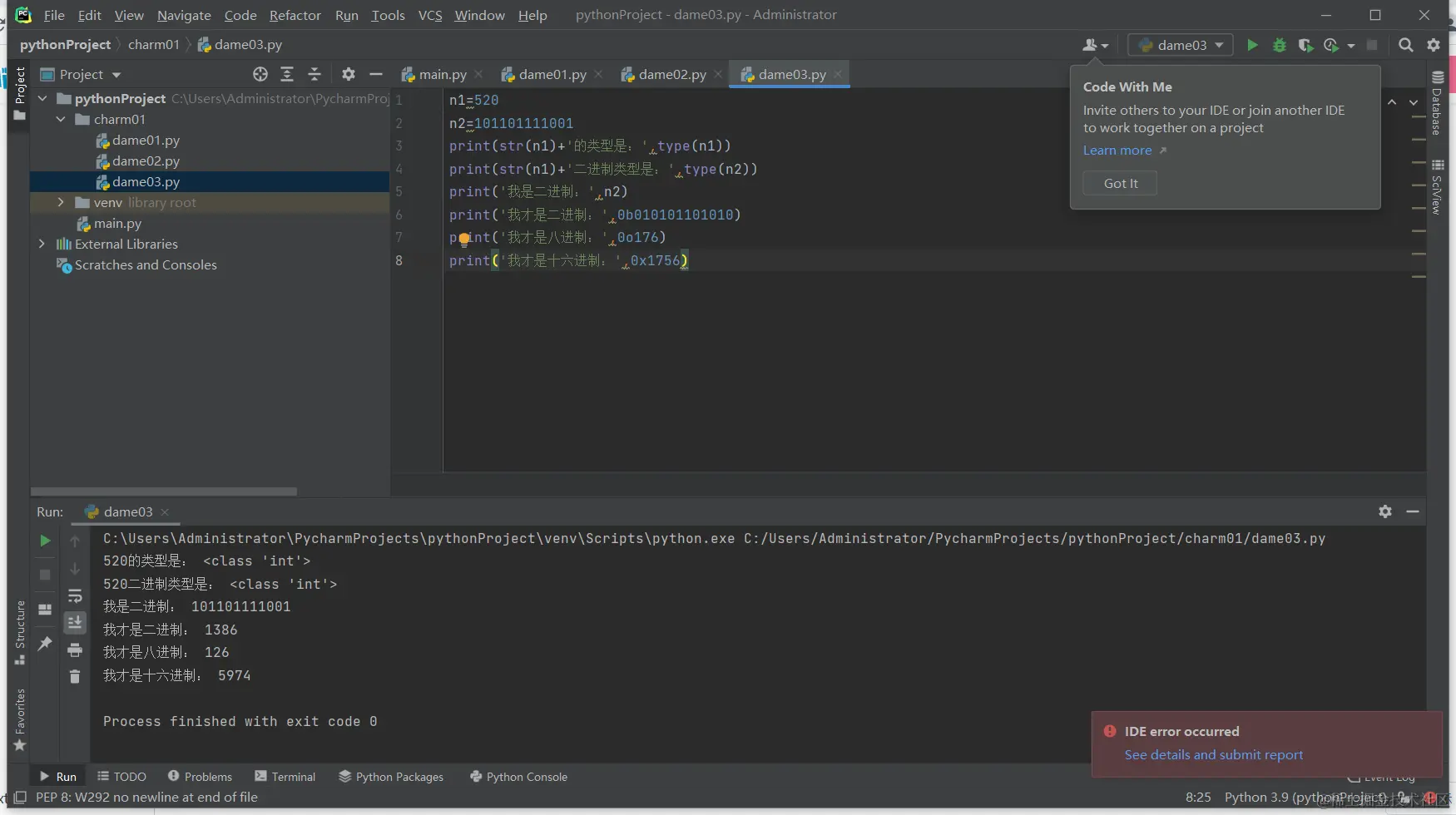Close the dame03.py editor tab
The width and height of the screenshot is (1456, 815).
(838, 74)
